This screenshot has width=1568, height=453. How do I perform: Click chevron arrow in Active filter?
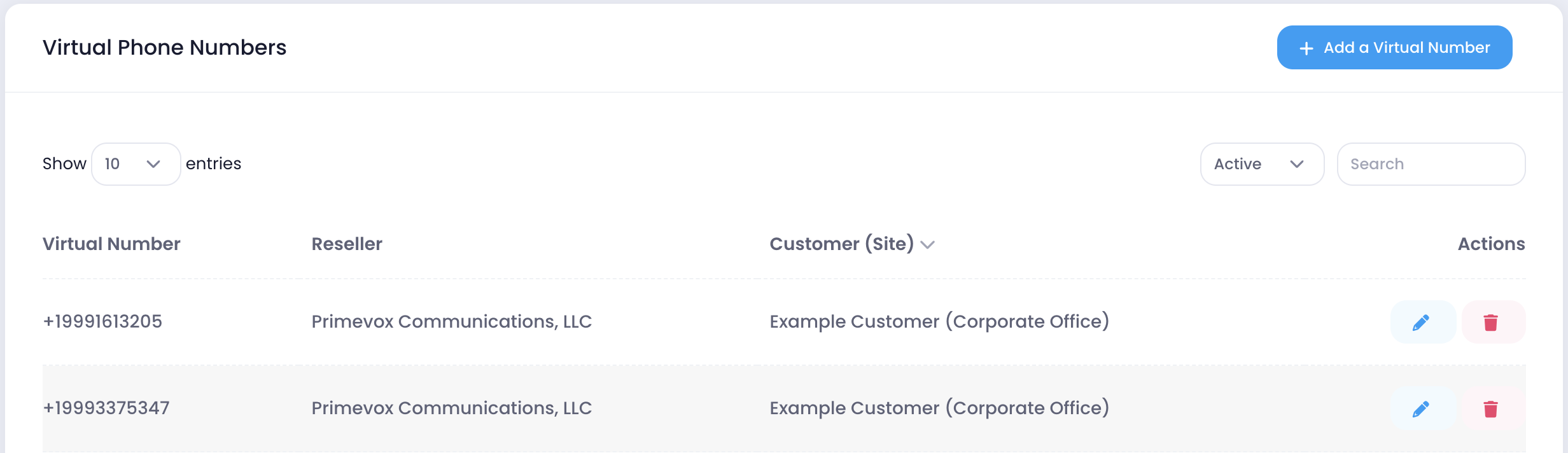pyautogui.click(x=1297, y=164)
